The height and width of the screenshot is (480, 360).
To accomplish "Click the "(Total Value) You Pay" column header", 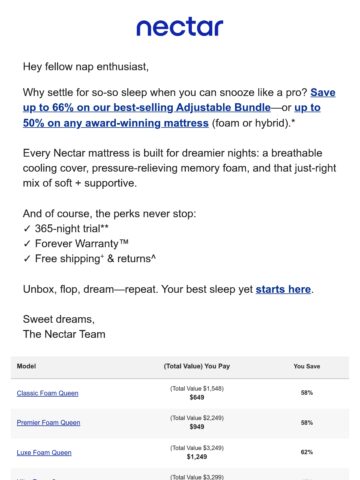I will pos(197,366).
